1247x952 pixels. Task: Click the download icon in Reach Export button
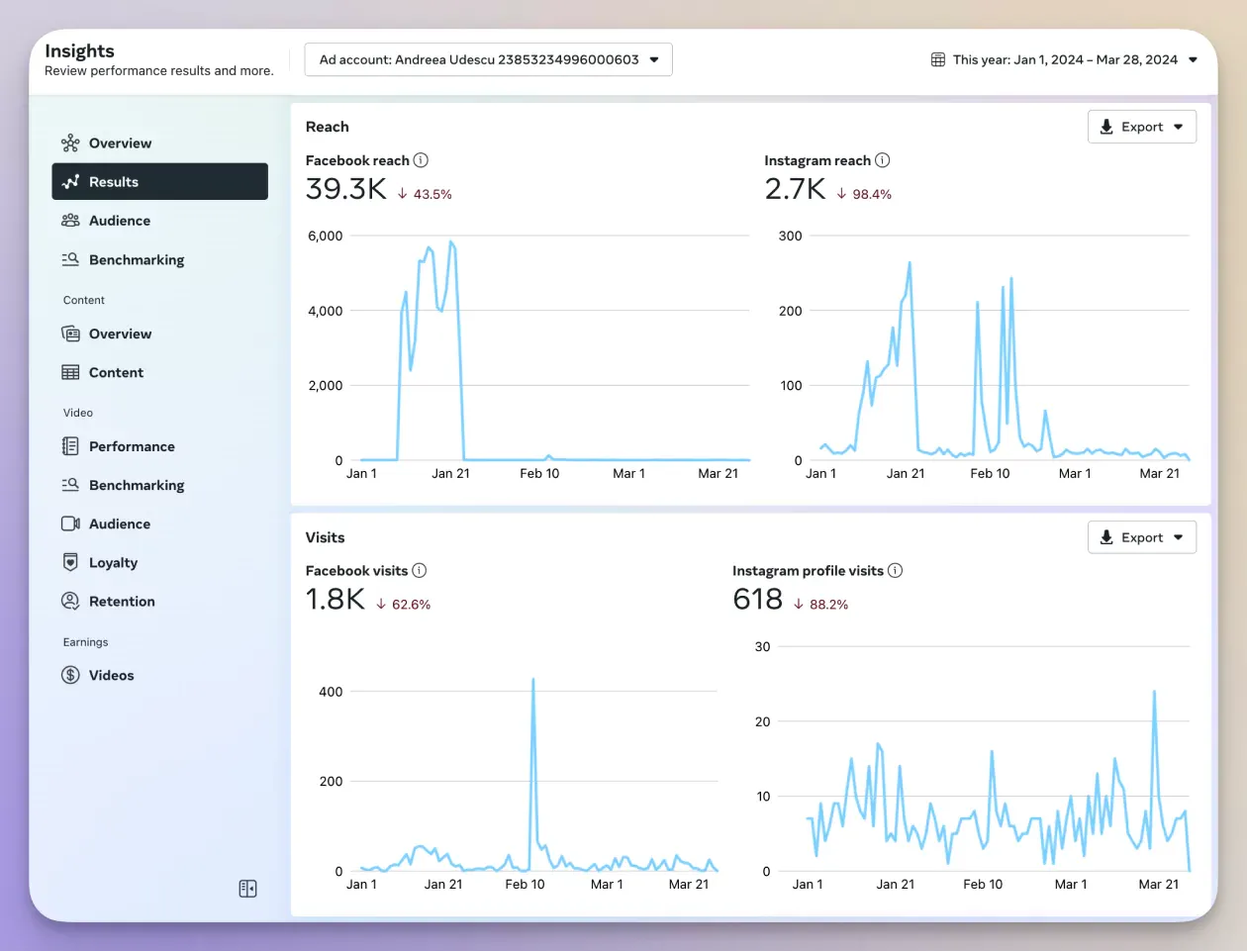click(1106, 127)
